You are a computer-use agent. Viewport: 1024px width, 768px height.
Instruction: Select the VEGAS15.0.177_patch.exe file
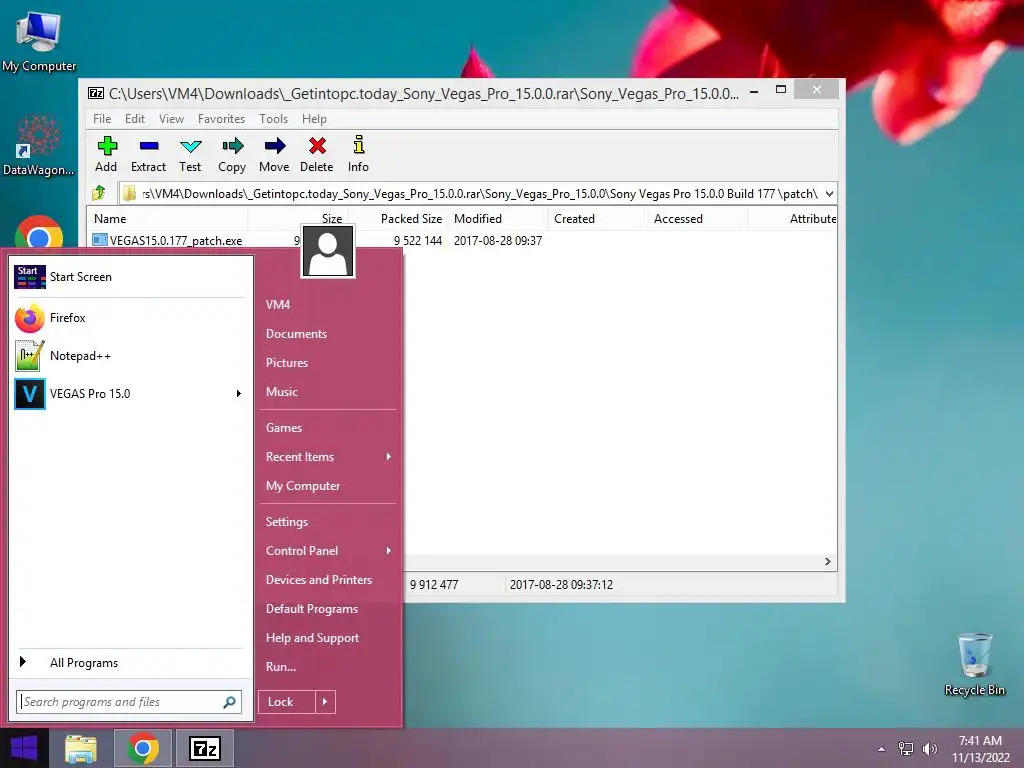[167, 240]
